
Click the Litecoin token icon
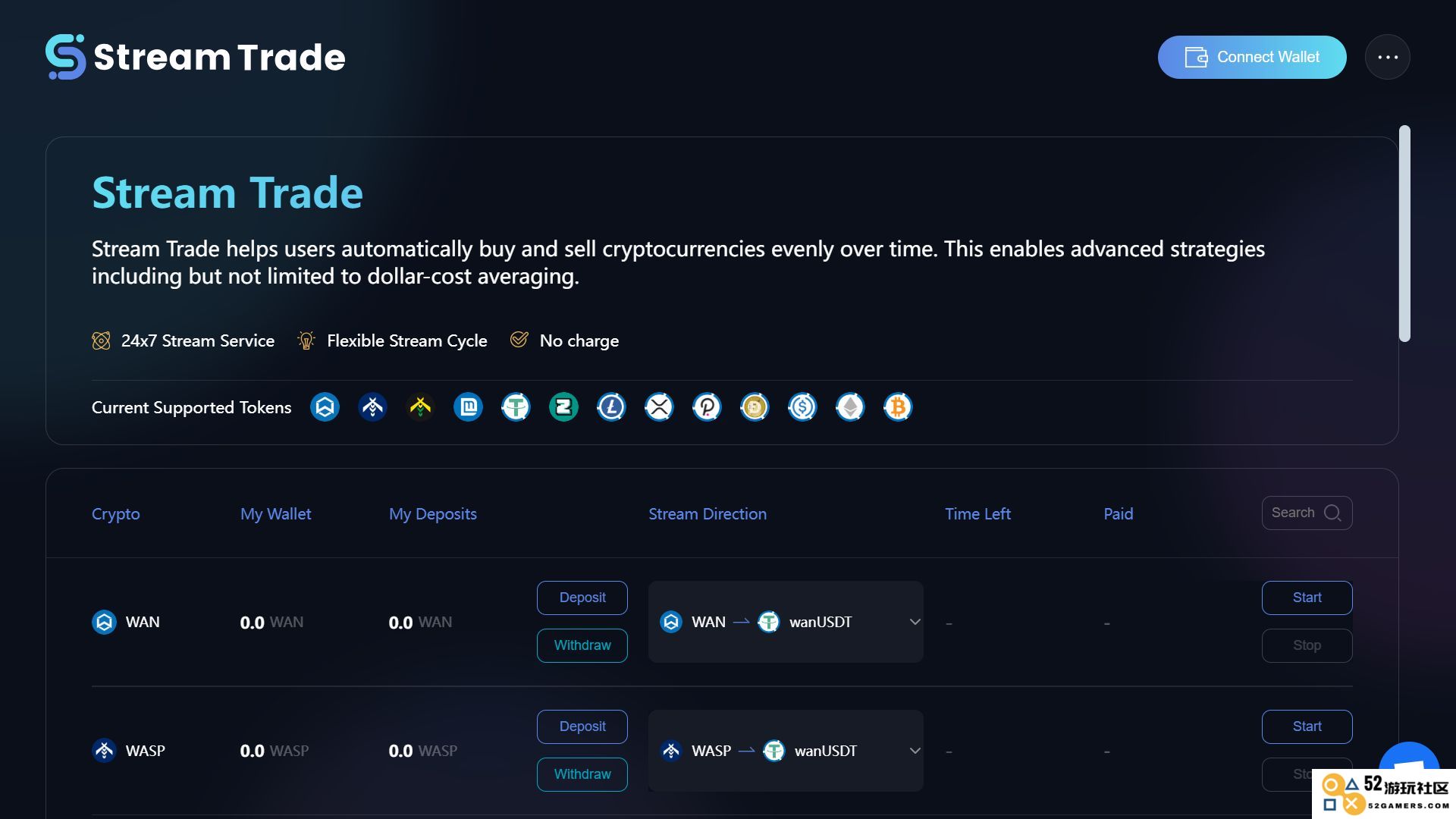tap(611, 407)
